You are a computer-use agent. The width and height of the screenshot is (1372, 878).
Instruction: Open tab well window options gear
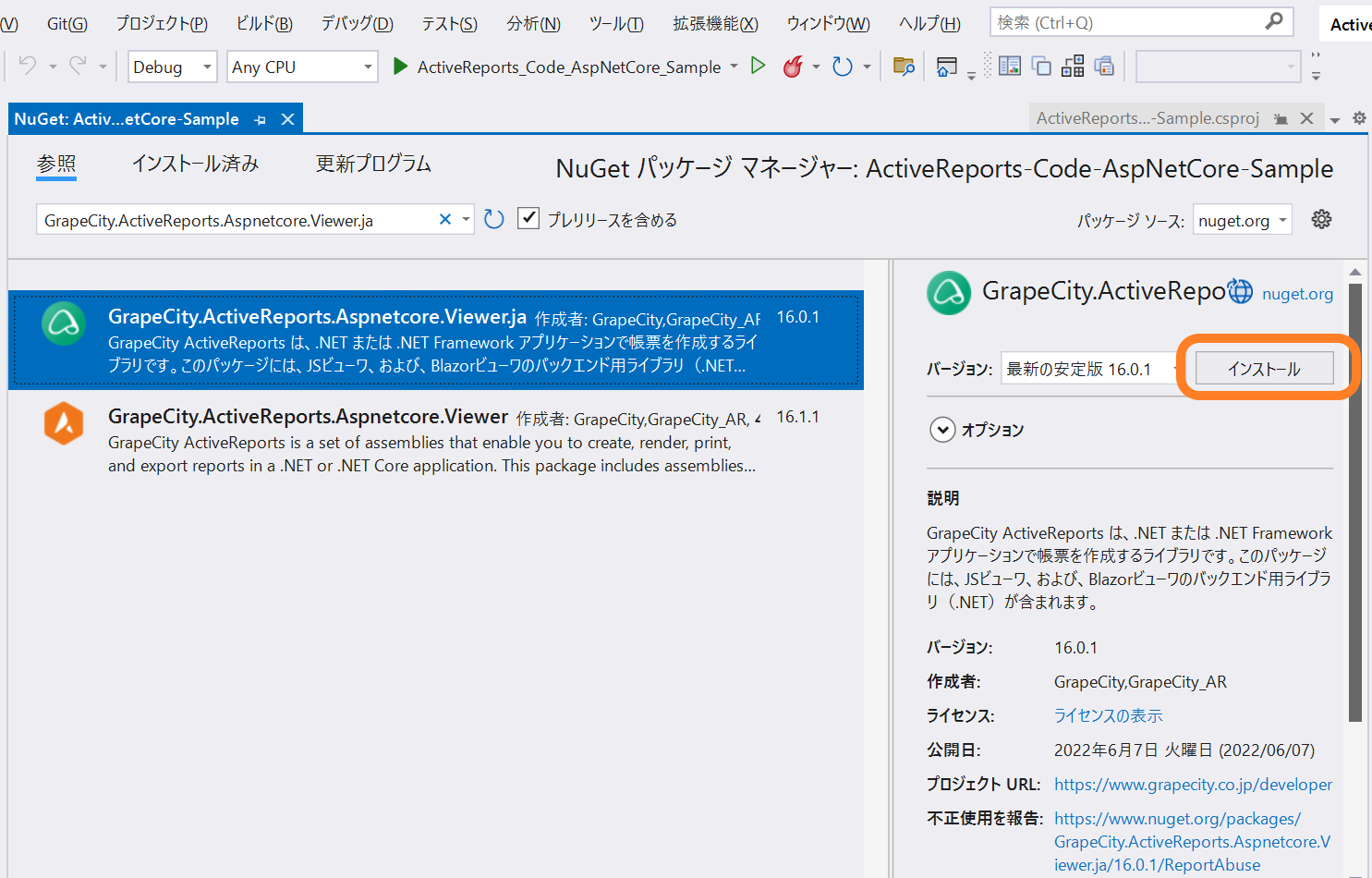point(1359,118)
